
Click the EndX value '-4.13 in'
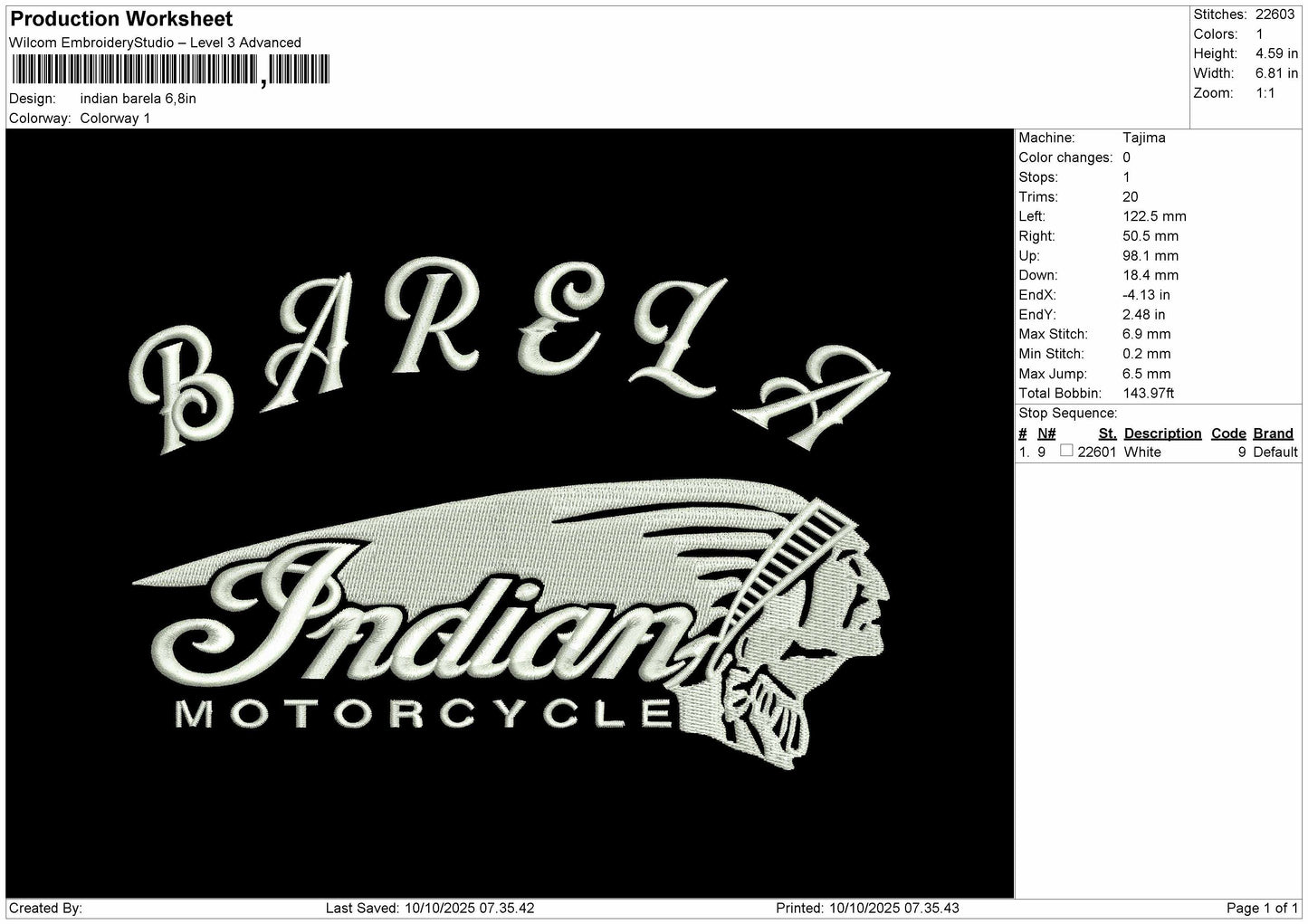[x=1146, y=295]
